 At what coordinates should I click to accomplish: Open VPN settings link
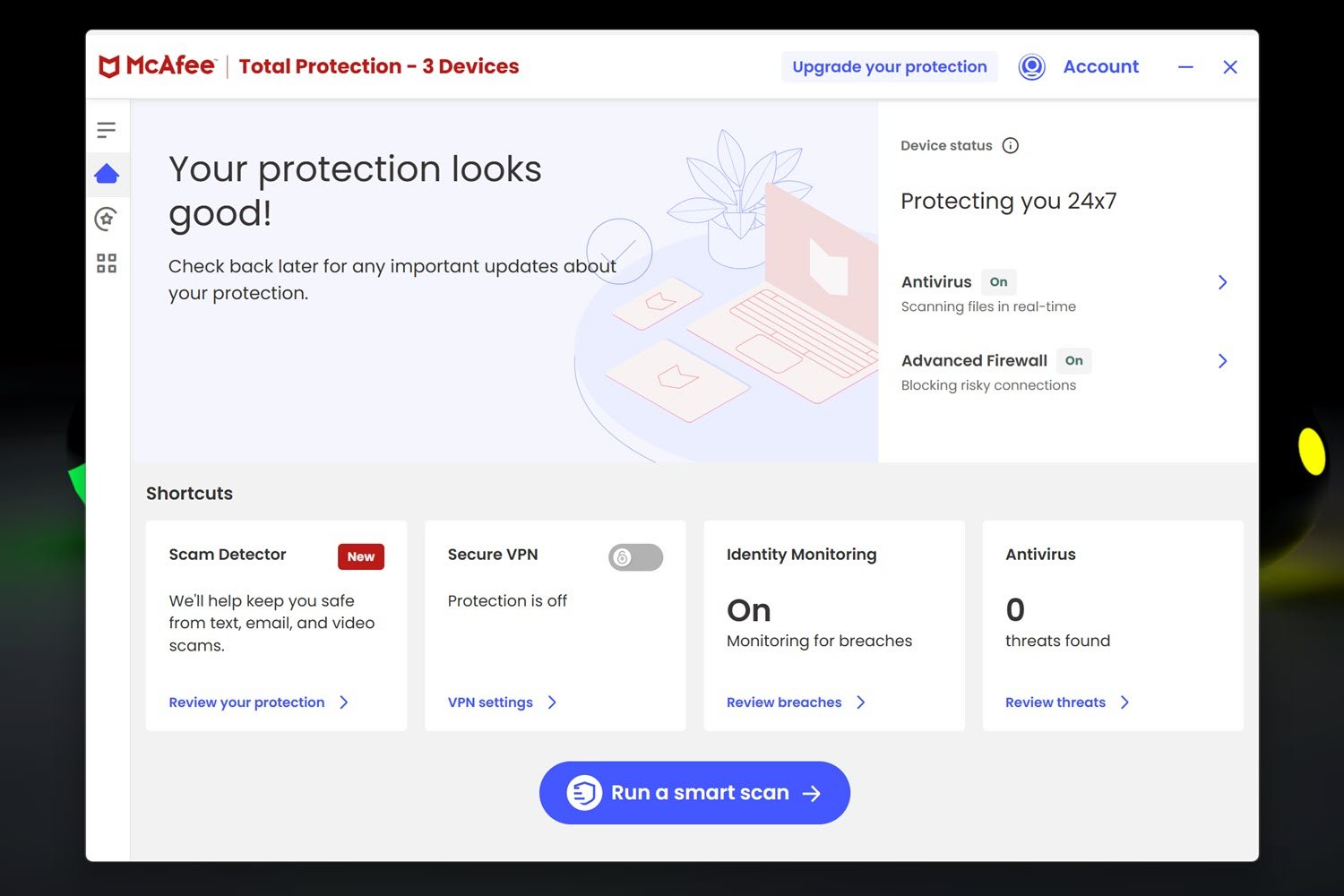[490, 702]
